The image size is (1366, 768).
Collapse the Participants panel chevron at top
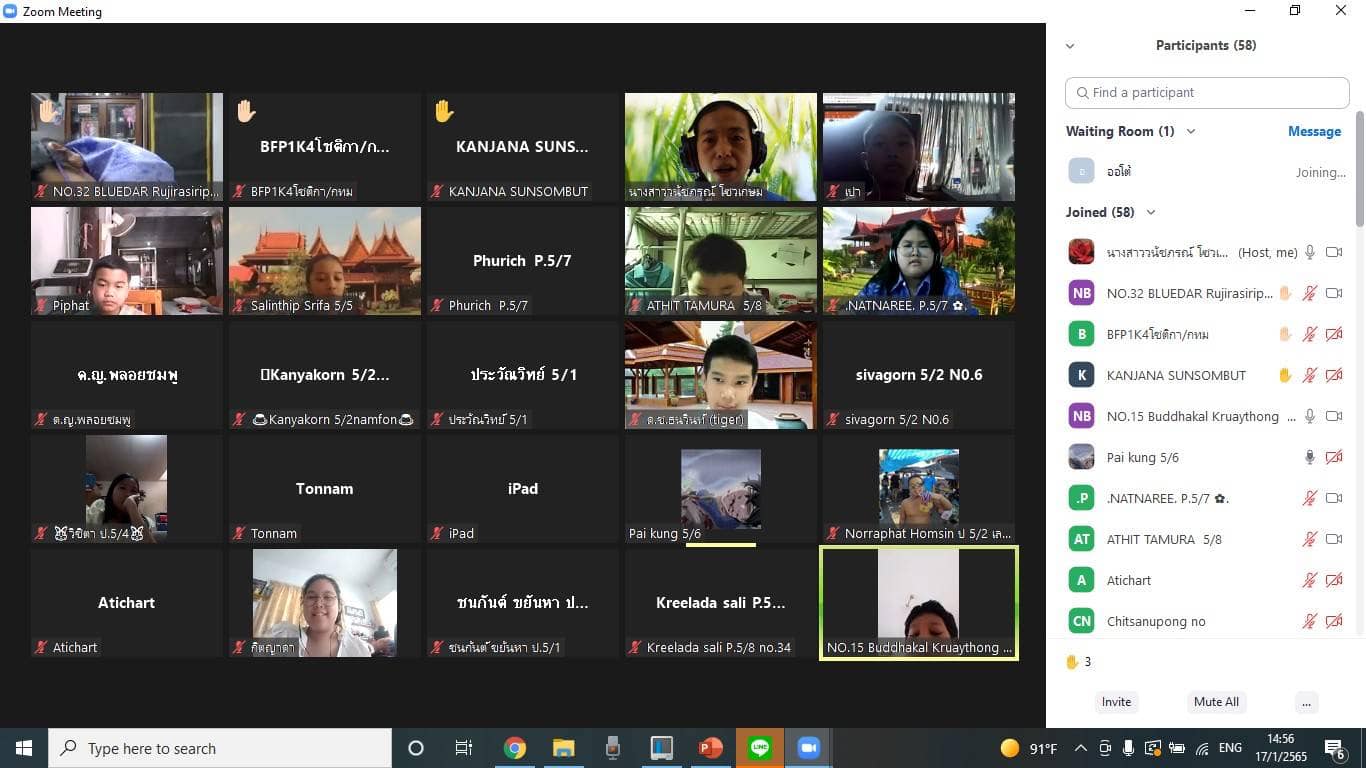point(1070,46)
